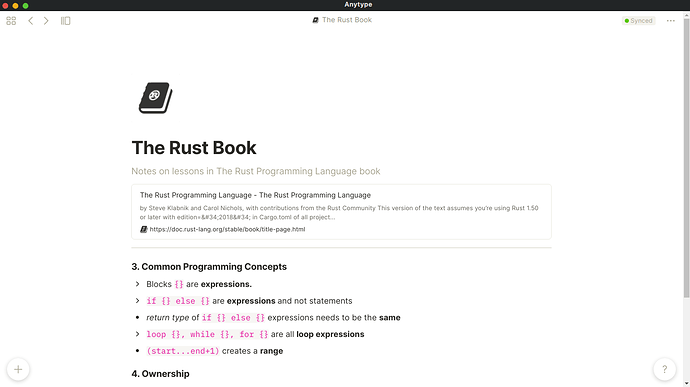The image size is (690, 387).
Task: Open the three-dots options menu
Action: [x=670, y=21]
